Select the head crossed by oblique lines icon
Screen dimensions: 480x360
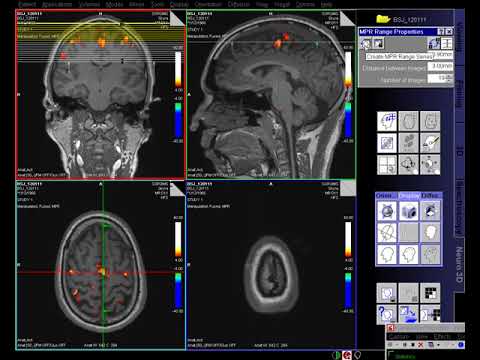[387, 232]
